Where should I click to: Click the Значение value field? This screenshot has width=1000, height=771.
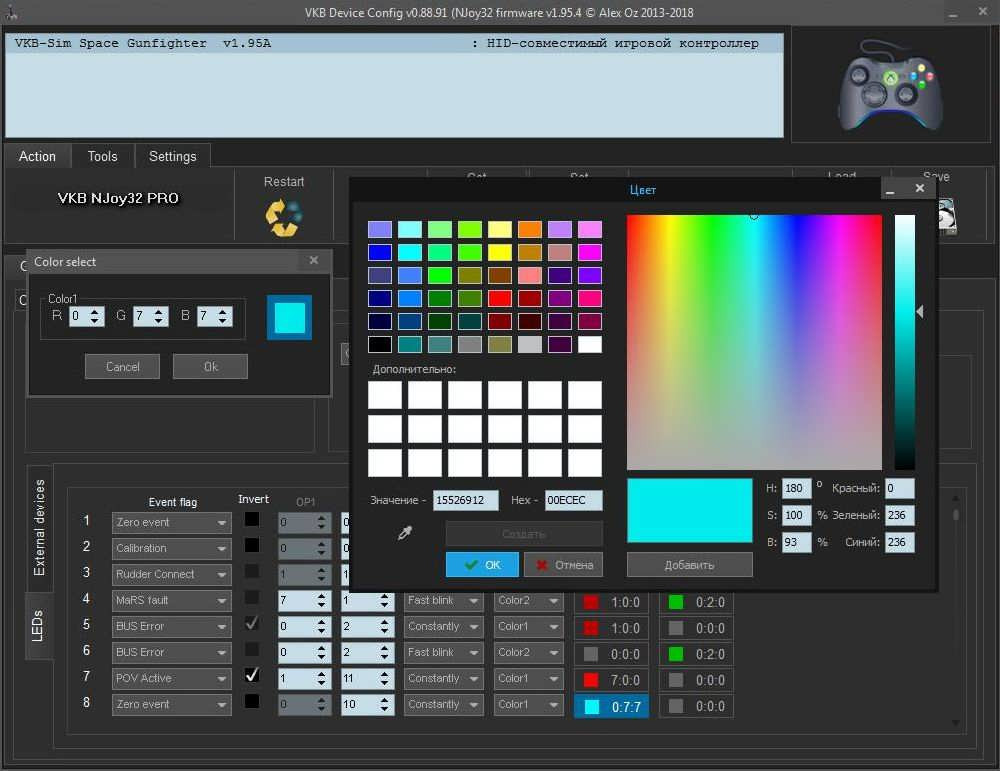click(x=466, y=500)
